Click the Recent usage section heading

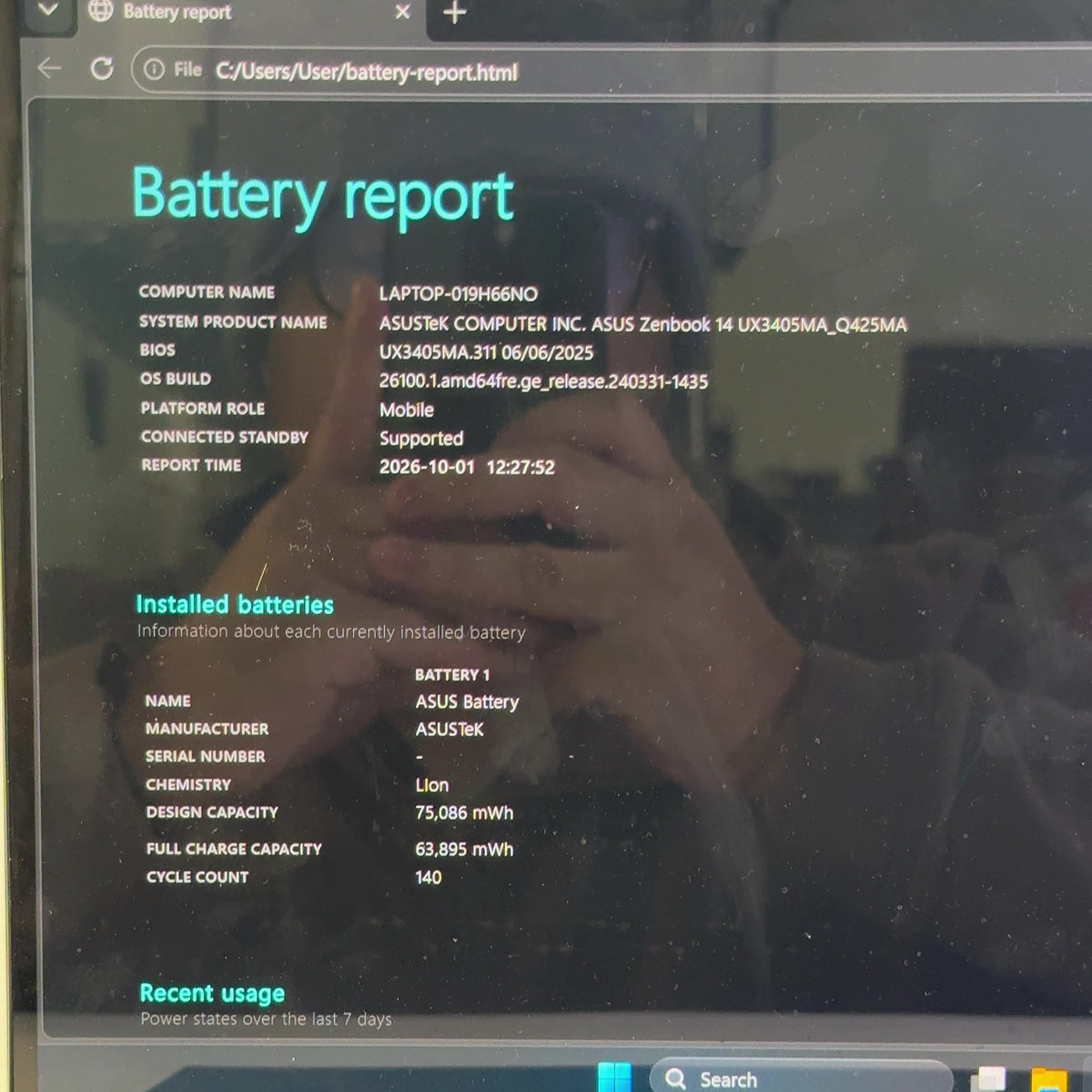pos(212,993)
